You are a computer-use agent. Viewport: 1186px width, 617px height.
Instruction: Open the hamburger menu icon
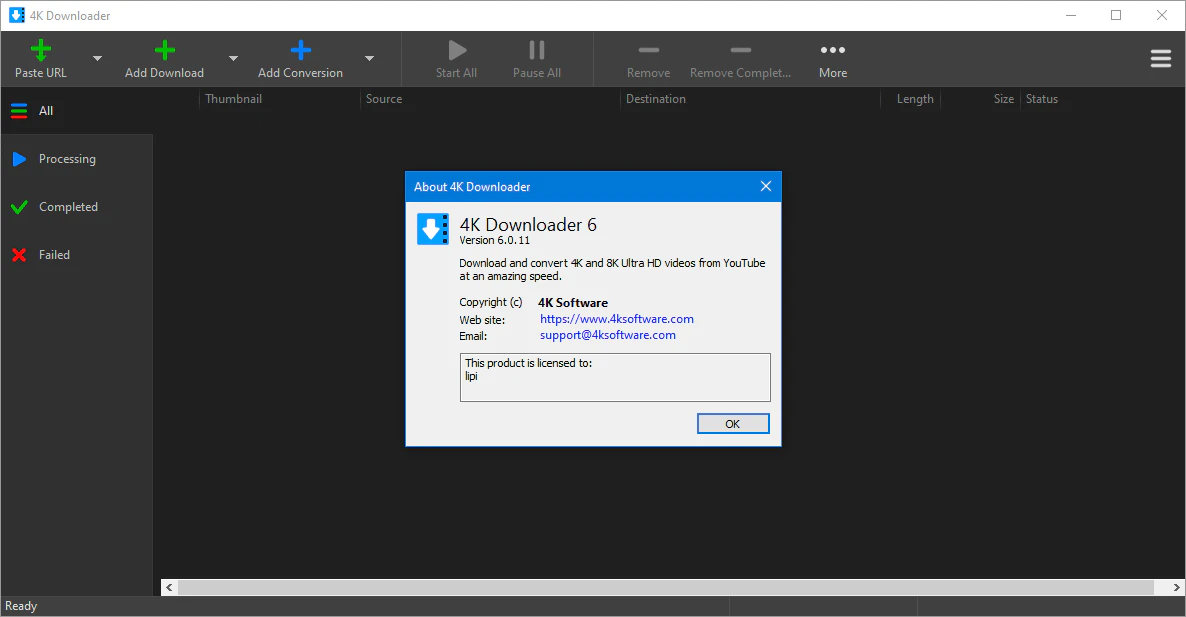click(x=1160, y=59)
